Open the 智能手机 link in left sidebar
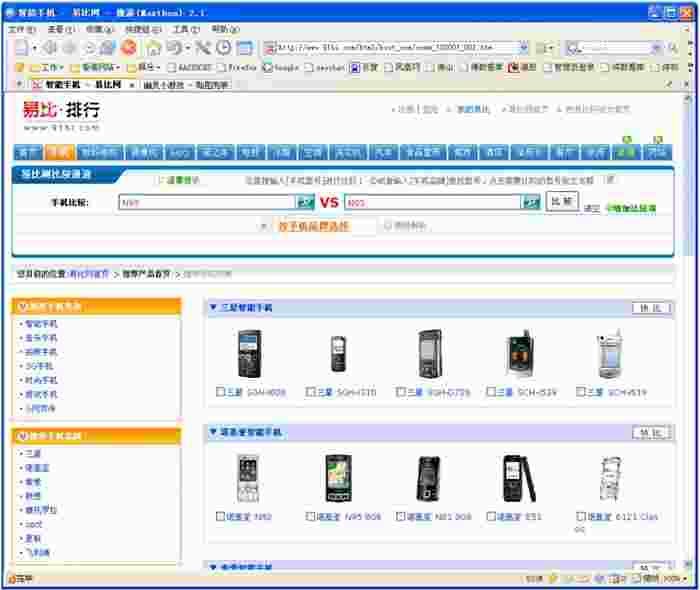This screenshot has height=590, width=700. pyautogui.click(x=41, y=324)
